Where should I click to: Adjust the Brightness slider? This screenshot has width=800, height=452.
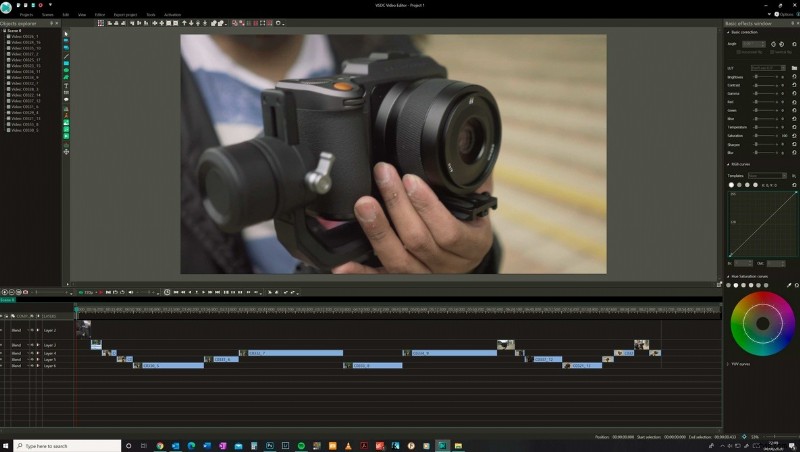tap(766, 77)
